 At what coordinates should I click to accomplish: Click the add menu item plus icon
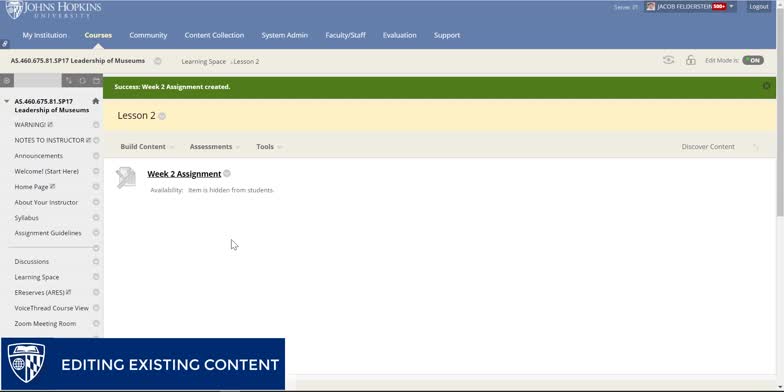[6, 80]
